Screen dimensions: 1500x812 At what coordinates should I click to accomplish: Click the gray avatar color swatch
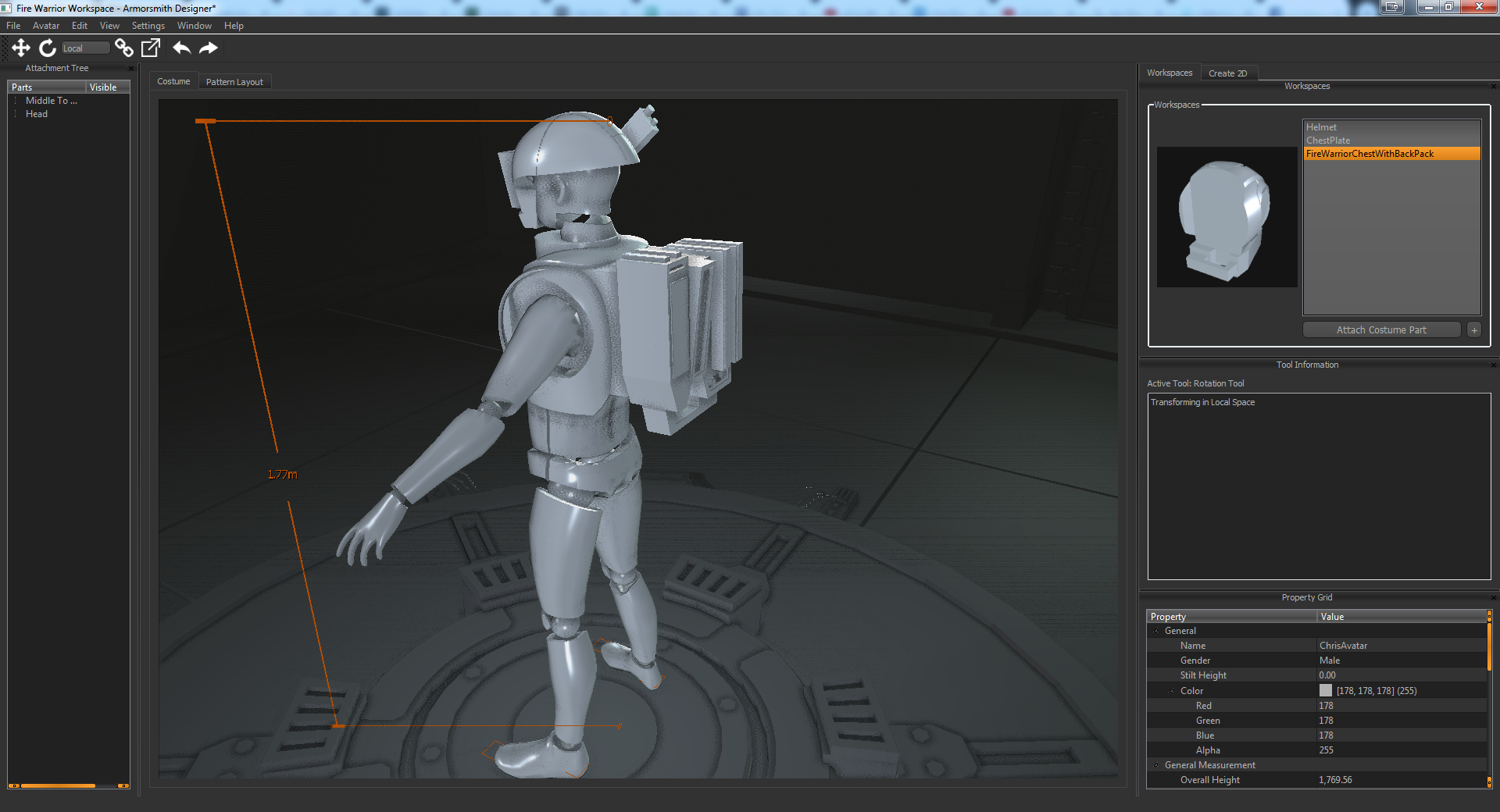tap(1325, 691)
